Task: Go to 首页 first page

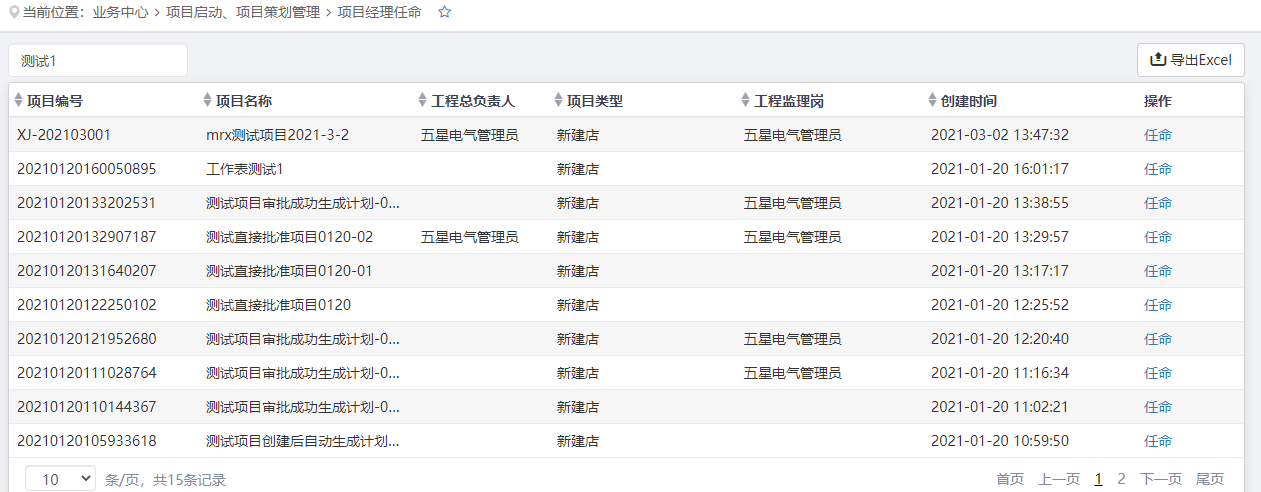Action: [1010, 479]
